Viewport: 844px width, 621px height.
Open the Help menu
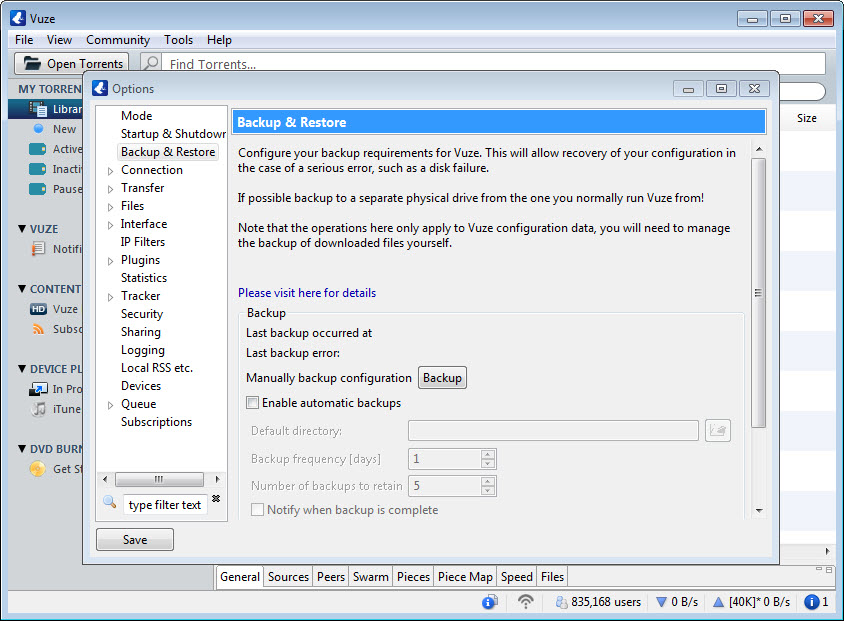(219, 40)
